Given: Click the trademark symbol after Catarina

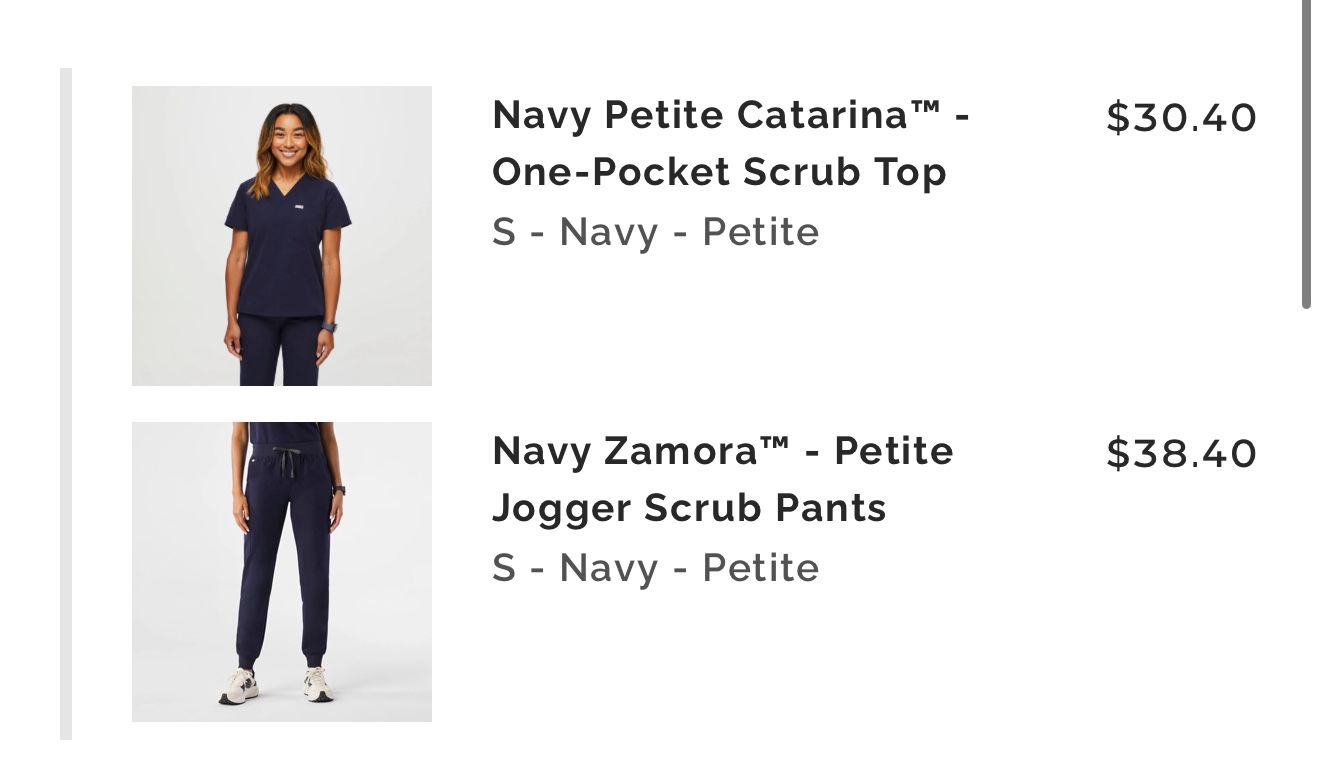Looking at the screenshot, I should 926,108.
